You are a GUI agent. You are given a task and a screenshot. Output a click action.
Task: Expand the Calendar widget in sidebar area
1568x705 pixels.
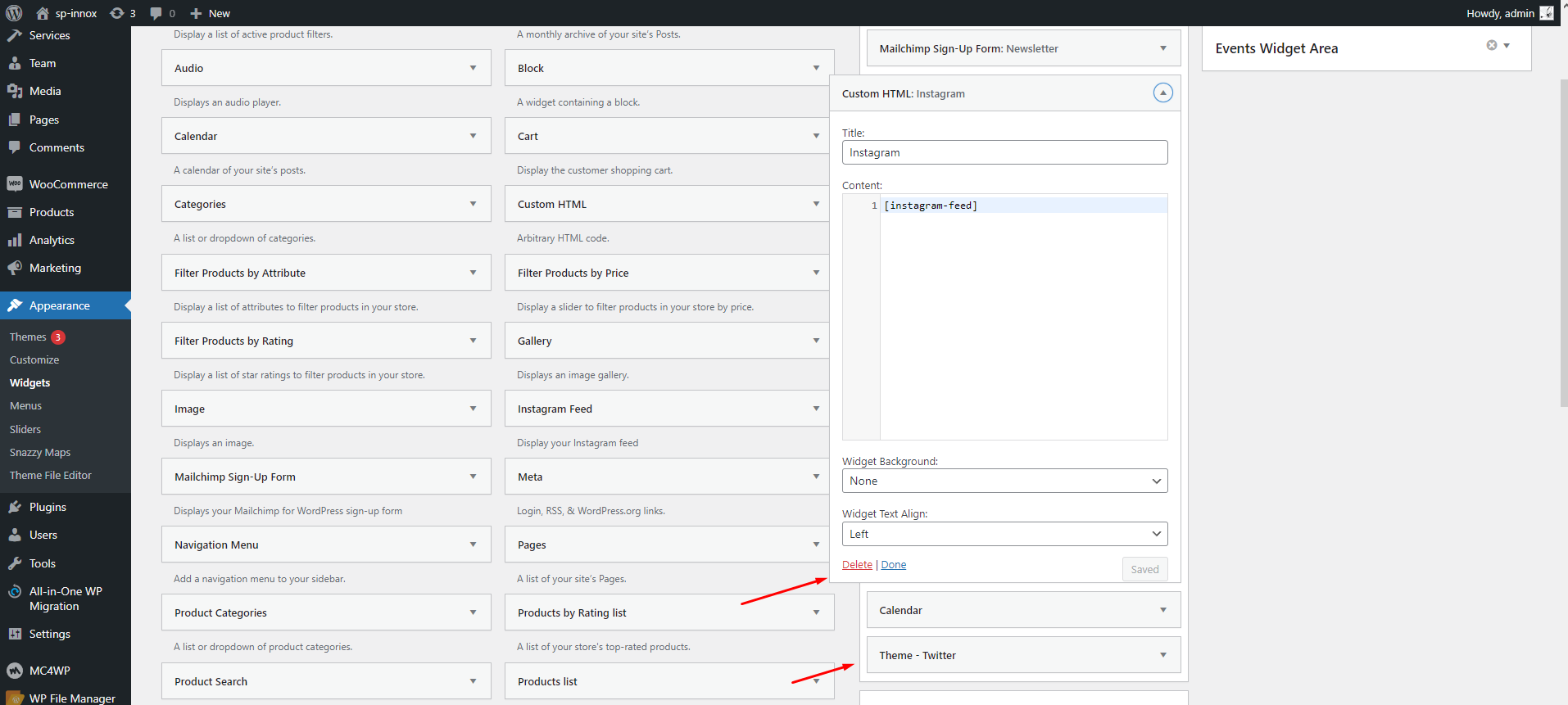pyautogui.click(x=1162, y=610)
